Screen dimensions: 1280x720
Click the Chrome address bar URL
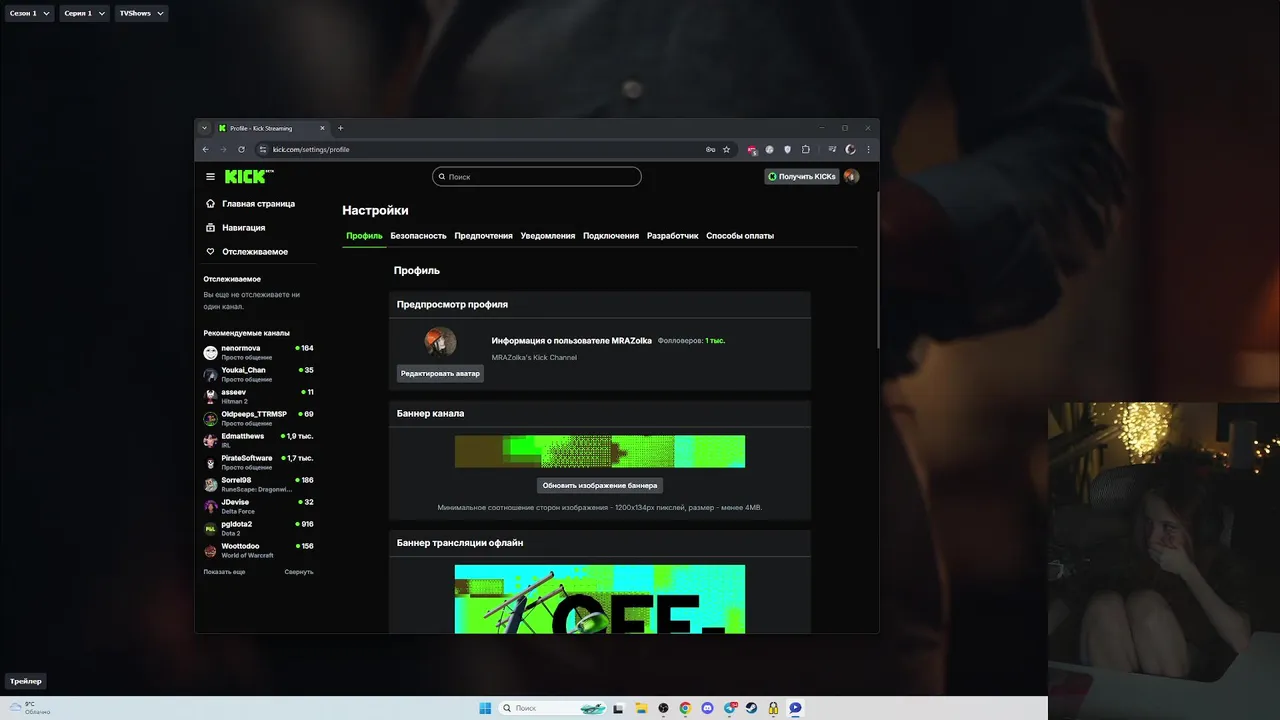pos(311,149)
